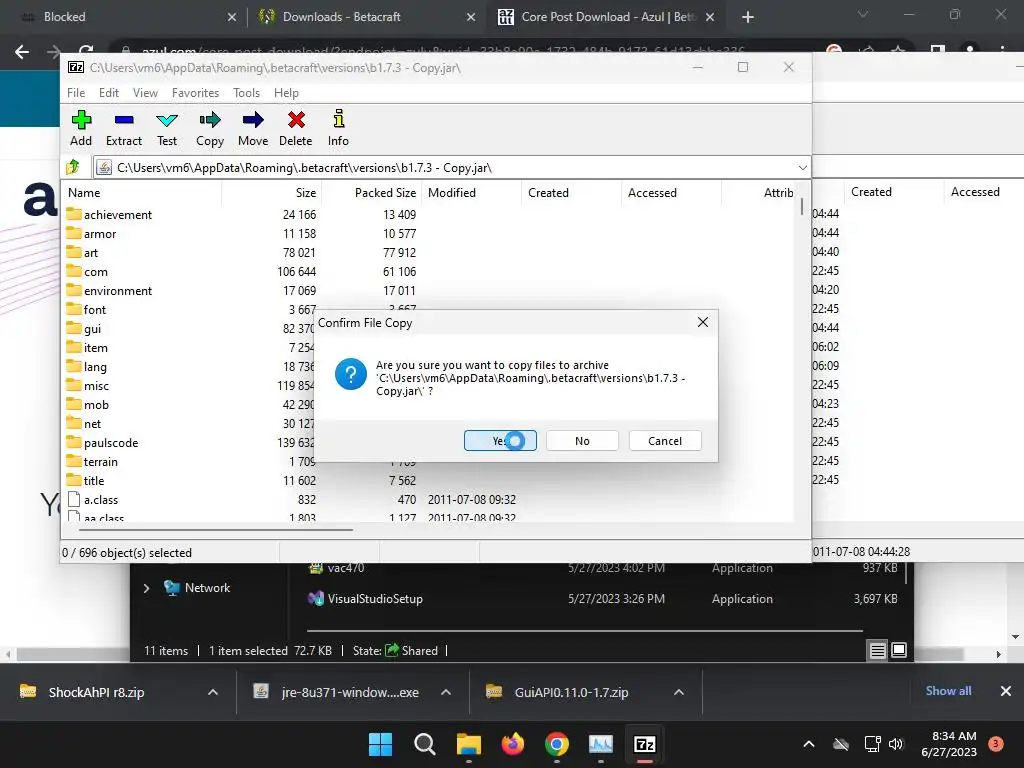1024x768 pixels.
Task: Open the Favorites menu
Action: tap(195, 93)
